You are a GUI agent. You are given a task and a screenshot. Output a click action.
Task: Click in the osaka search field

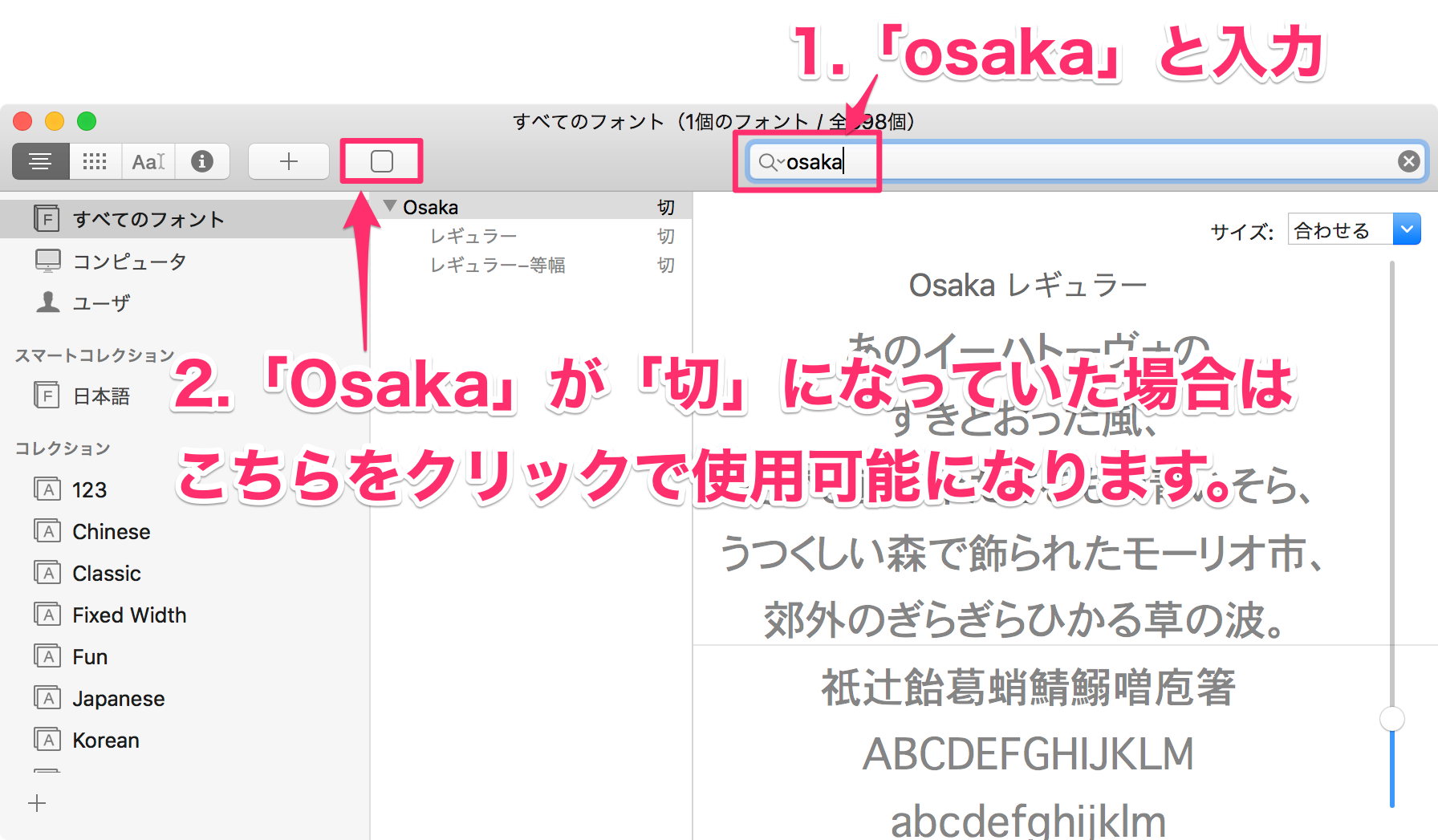point(1087,161)
